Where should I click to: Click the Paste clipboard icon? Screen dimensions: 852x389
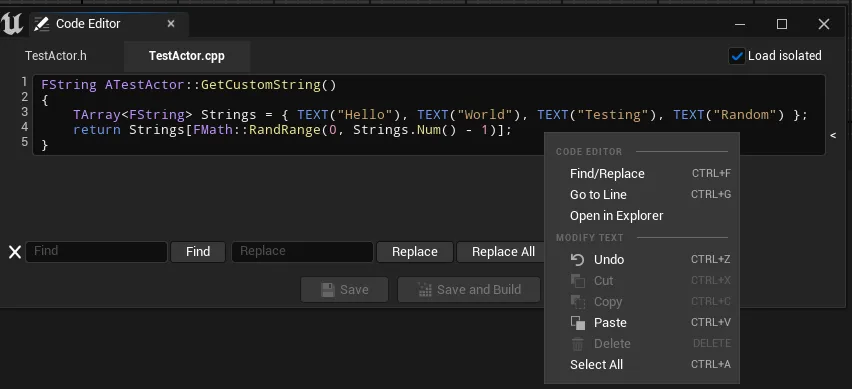click(577, 323)
